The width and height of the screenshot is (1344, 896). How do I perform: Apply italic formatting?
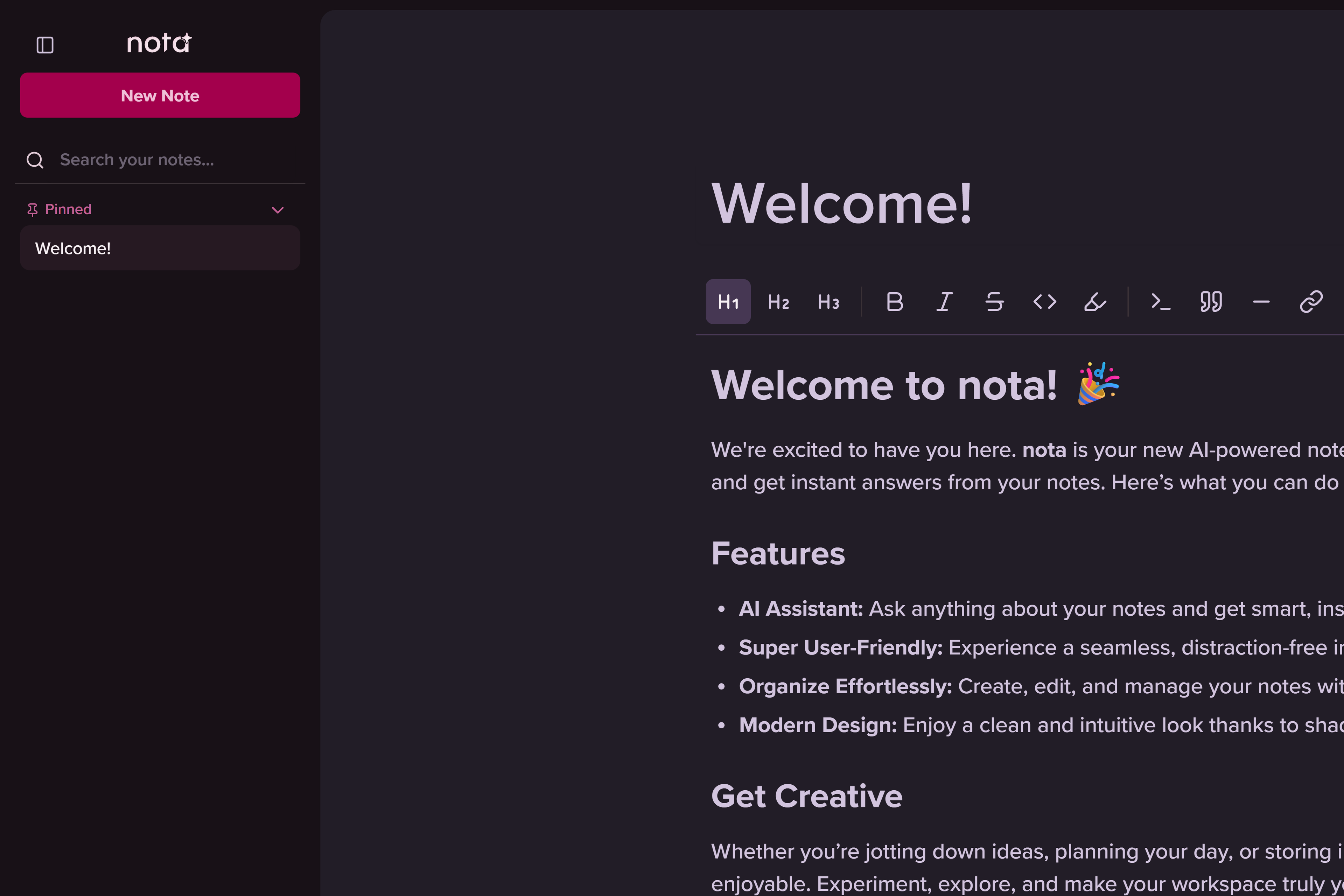point(945,302)
